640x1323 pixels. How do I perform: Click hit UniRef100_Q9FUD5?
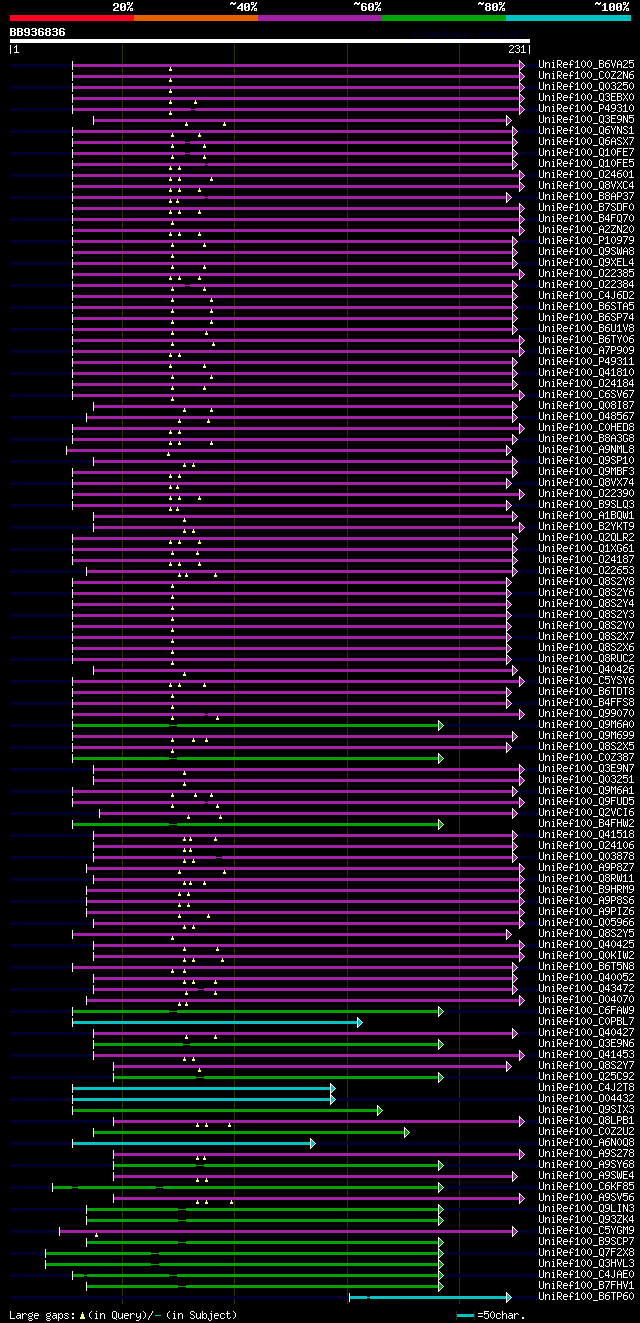(x=586, y=801)
